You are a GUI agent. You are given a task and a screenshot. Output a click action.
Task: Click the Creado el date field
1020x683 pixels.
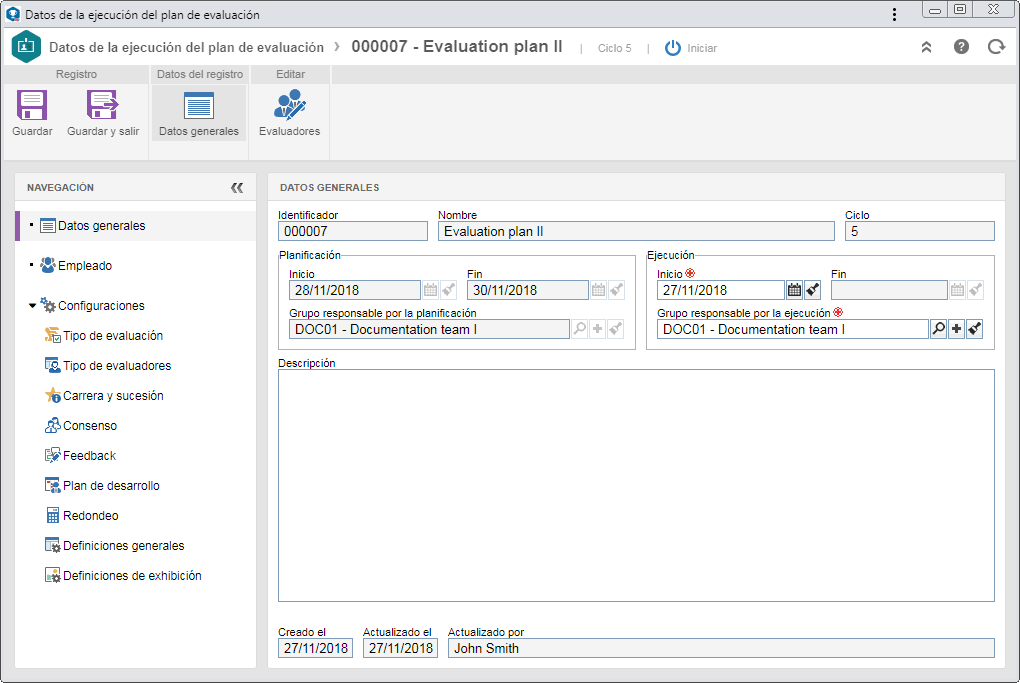(315, 648)
